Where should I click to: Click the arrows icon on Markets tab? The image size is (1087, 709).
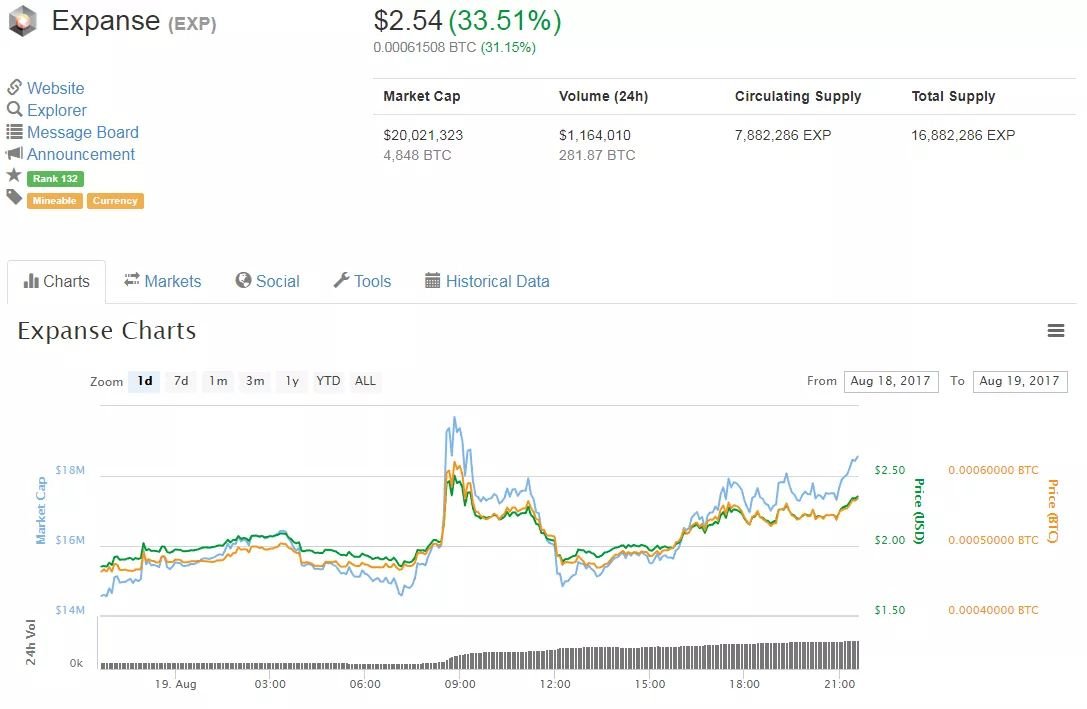[132, 280]
